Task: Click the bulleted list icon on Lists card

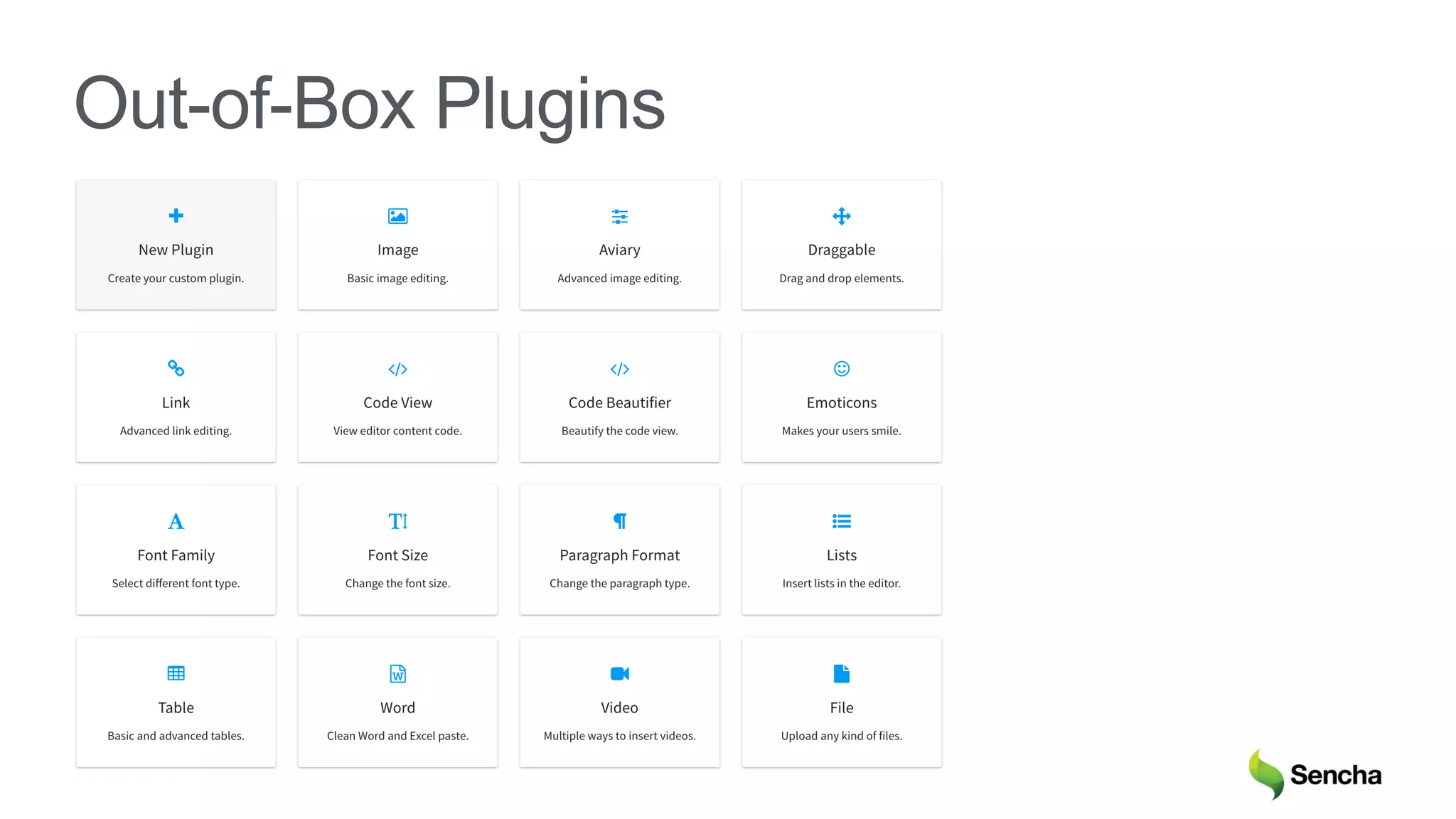Action: pos(841,521)
